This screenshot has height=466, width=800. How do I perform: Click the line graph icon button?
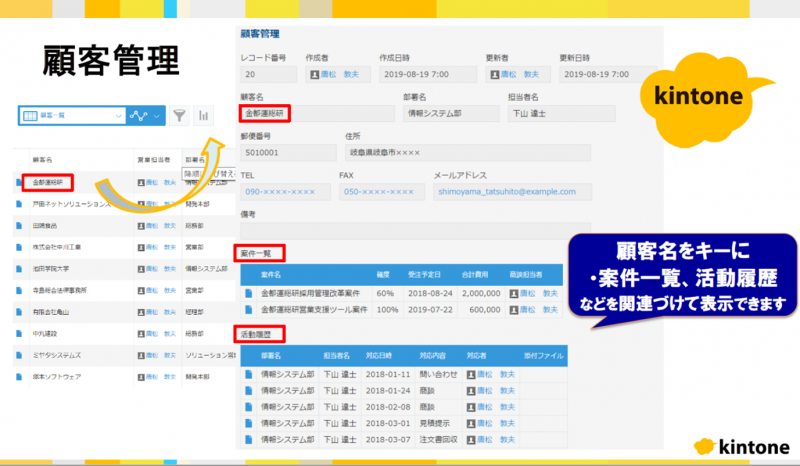[x=138, y=116]
